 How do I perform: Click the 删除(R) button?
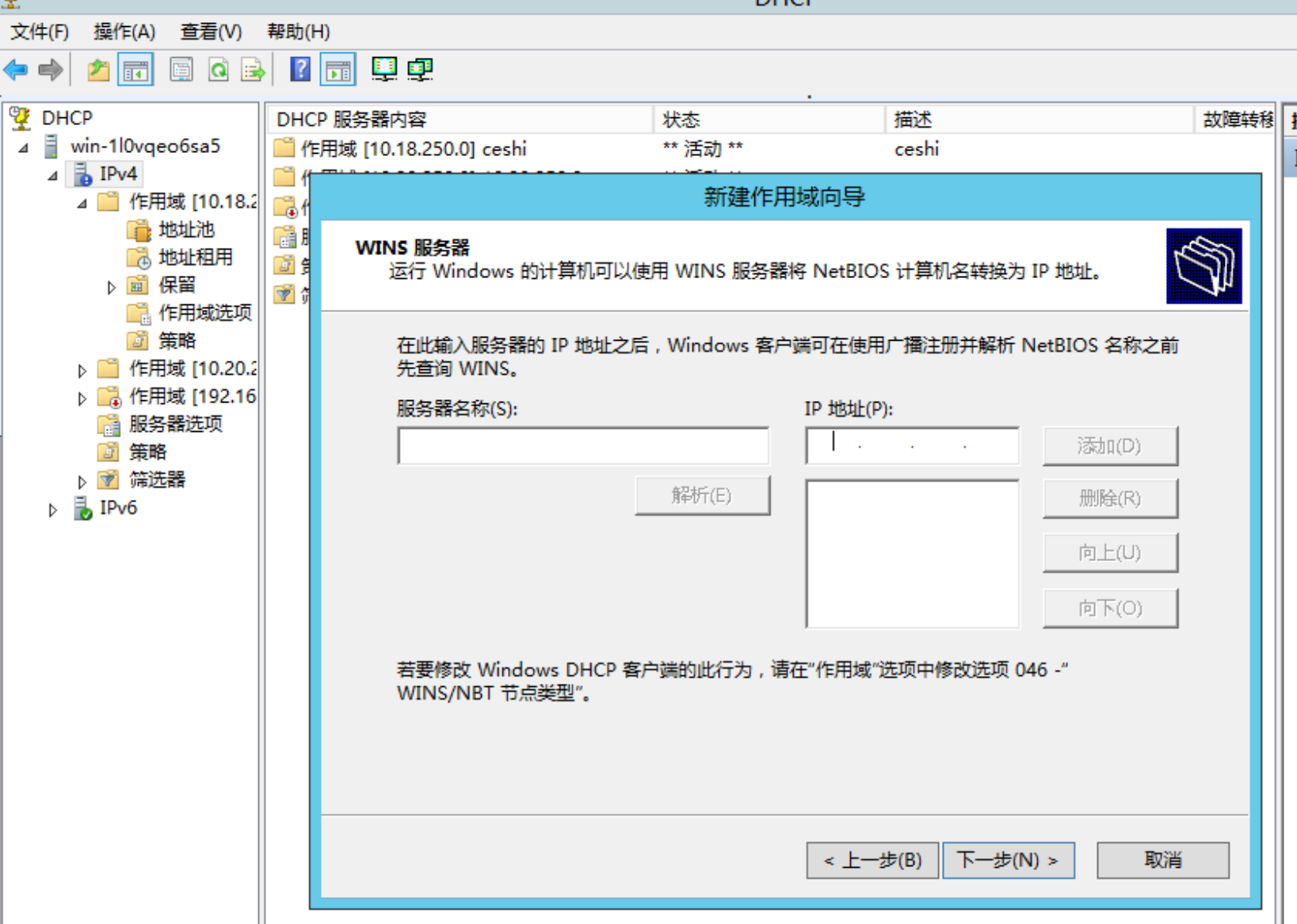(1110, 498)
